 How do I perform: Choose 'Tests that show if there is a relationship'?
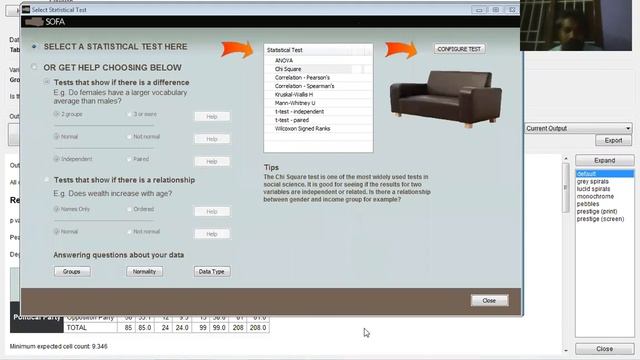coord(47,180)
